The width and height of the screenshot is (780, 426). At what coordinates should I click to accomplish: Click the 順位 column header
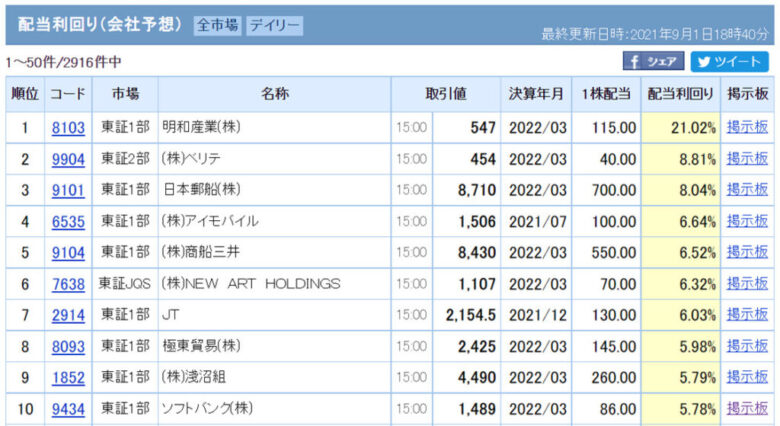pos(25,94)
